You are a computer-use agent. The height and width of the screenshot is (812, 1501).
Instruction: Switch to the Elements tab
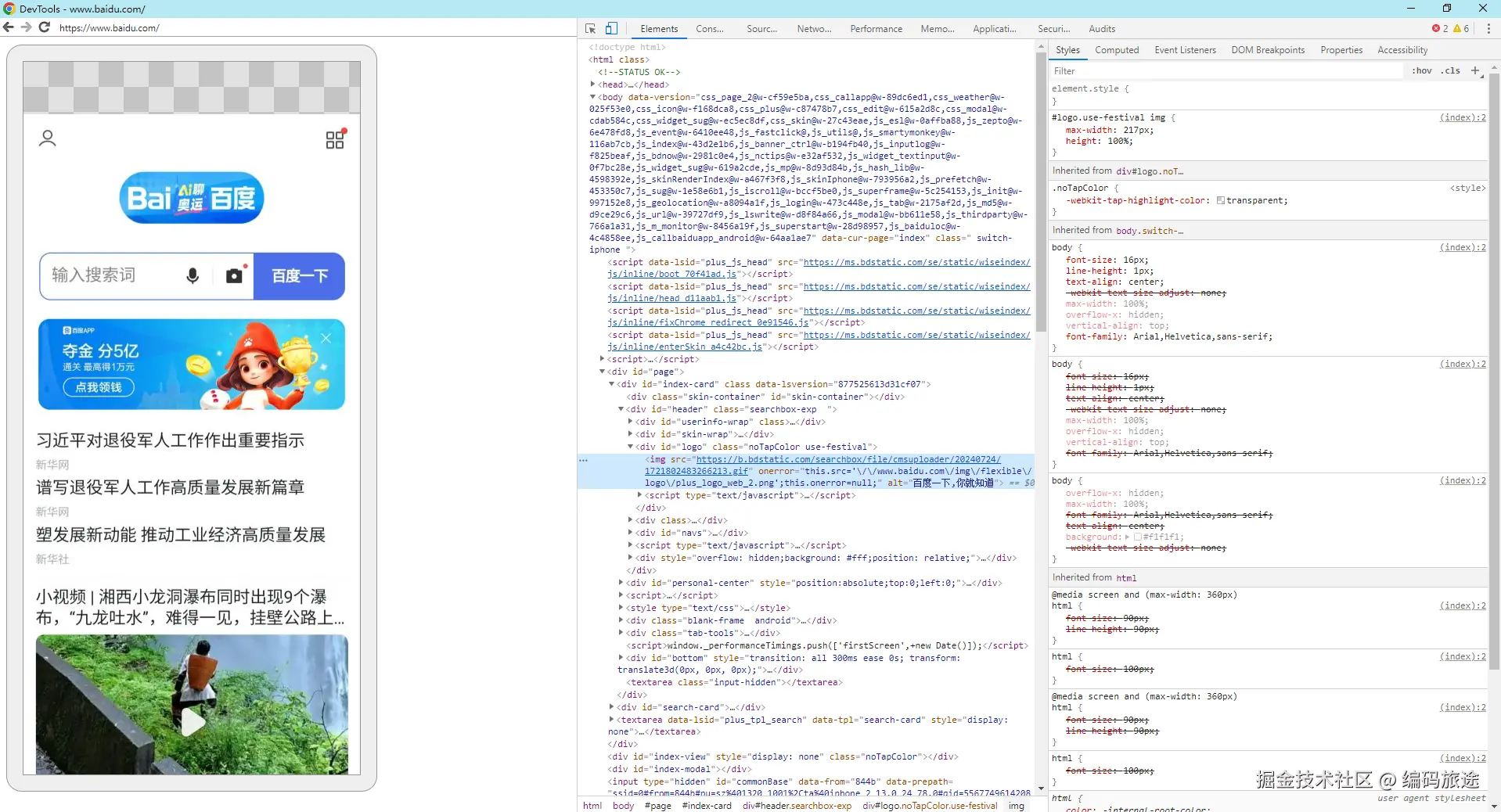coord(659,29)
